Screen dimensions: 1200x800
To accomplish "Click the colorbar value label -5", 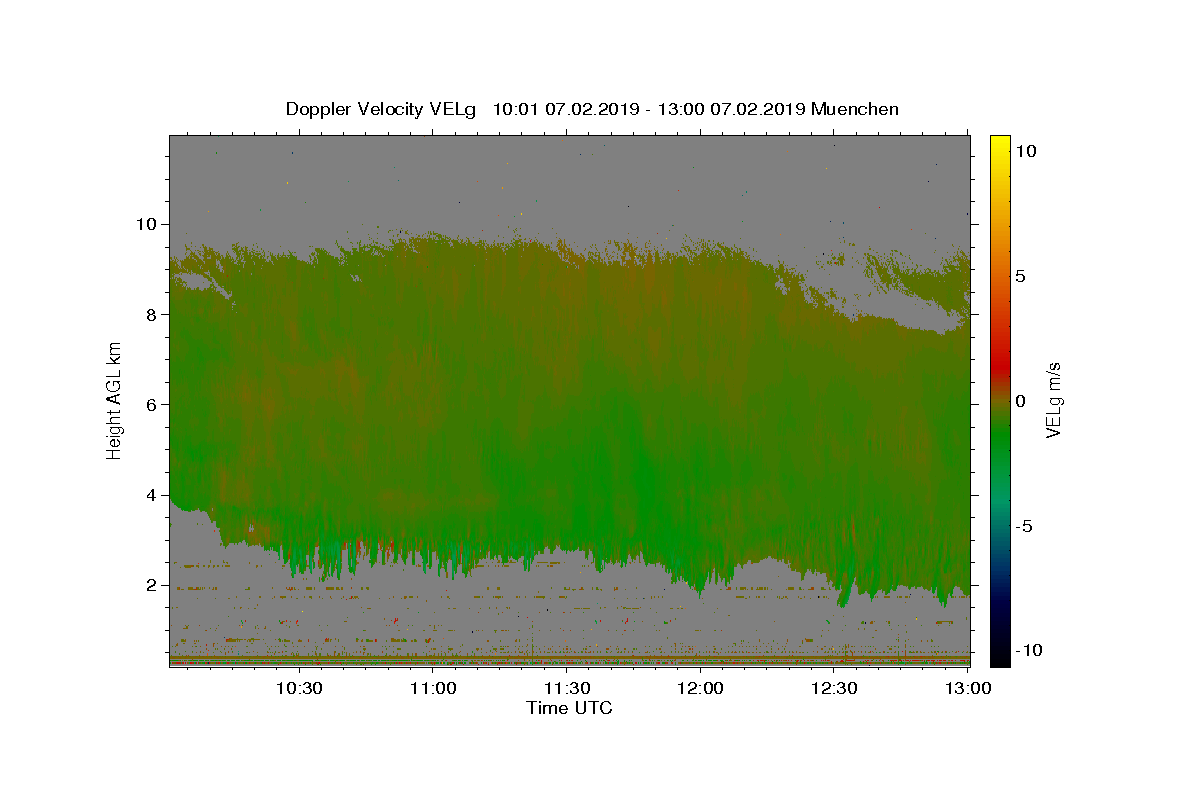I will click(x=1026, y=526).
